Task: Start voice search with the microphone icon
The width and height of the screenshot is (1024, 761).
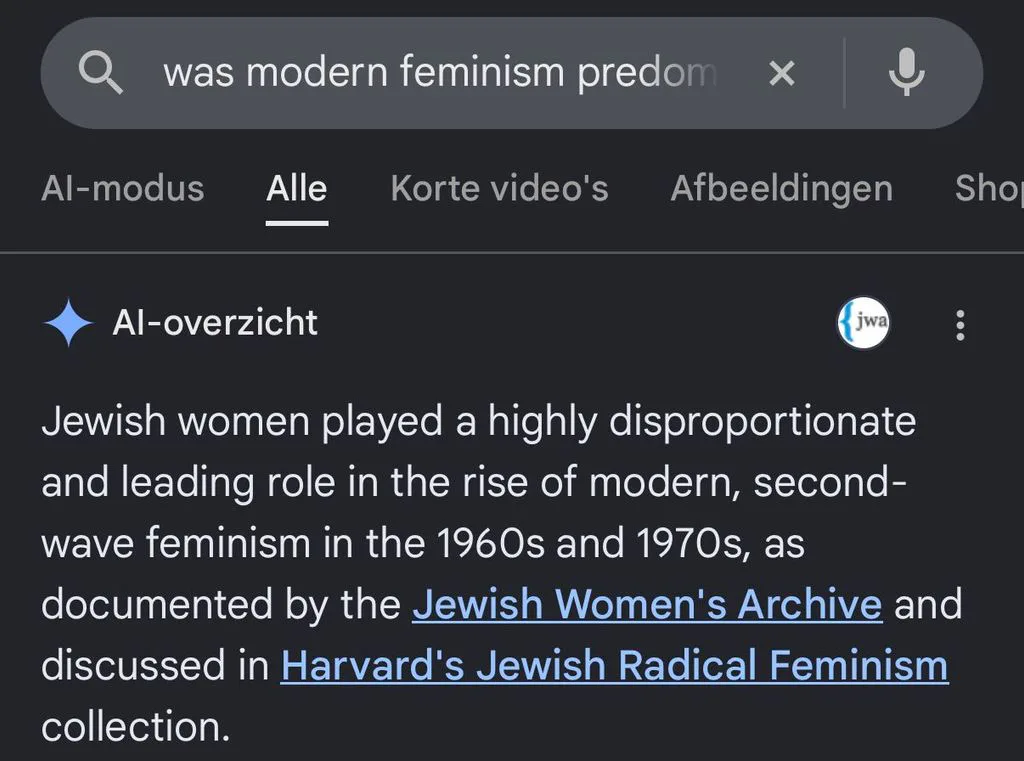Action: coord(906,72)
